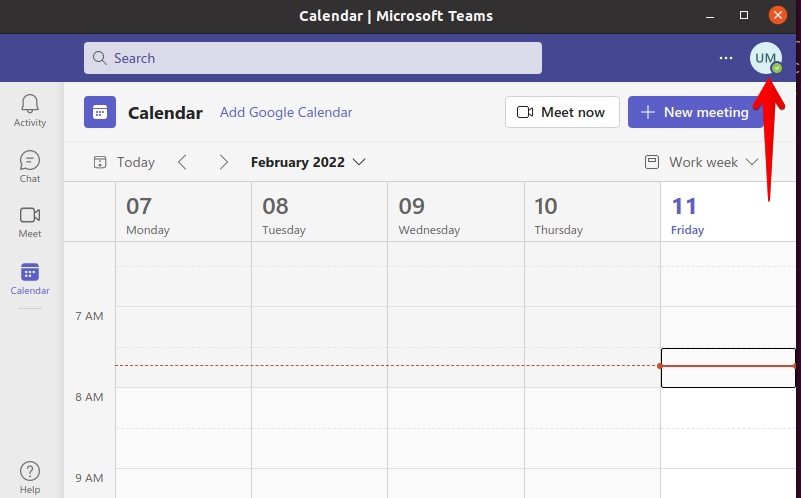
Task: Click the selected Friday time slot
Action: point(728,368)
